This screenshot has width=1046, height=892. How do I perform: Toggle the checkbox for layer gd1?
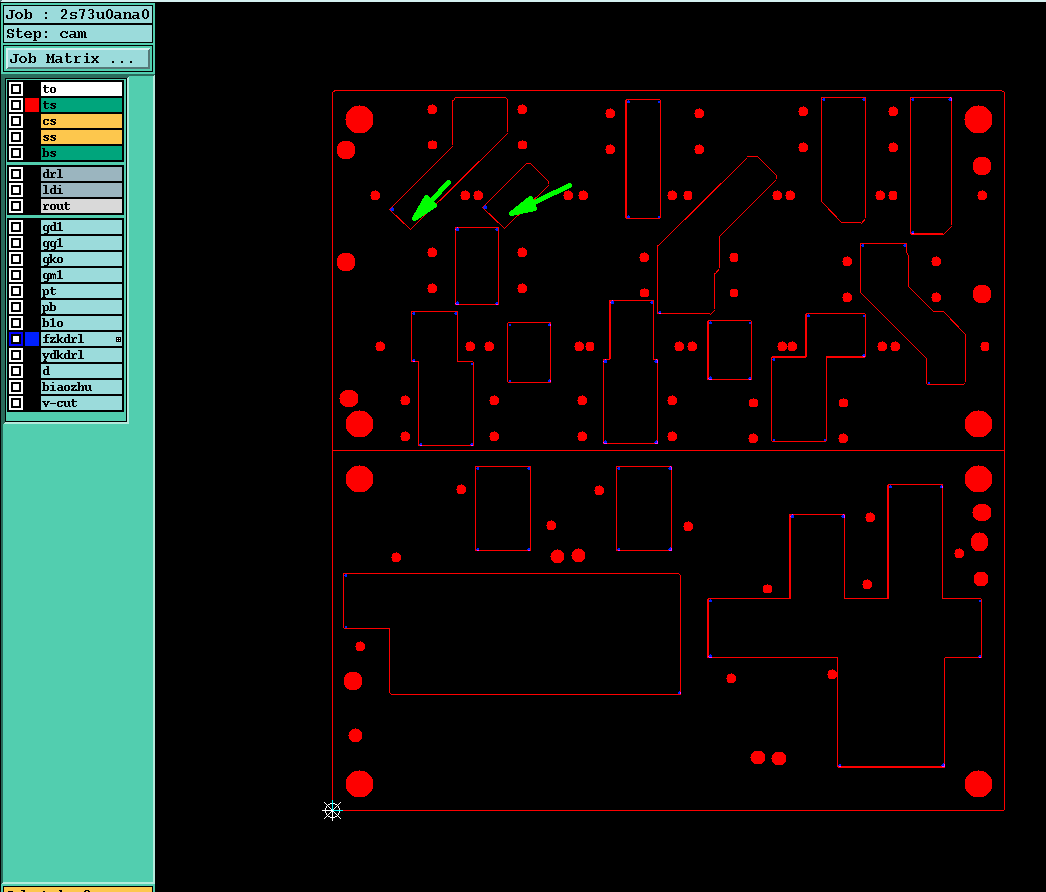click(16, 227)
